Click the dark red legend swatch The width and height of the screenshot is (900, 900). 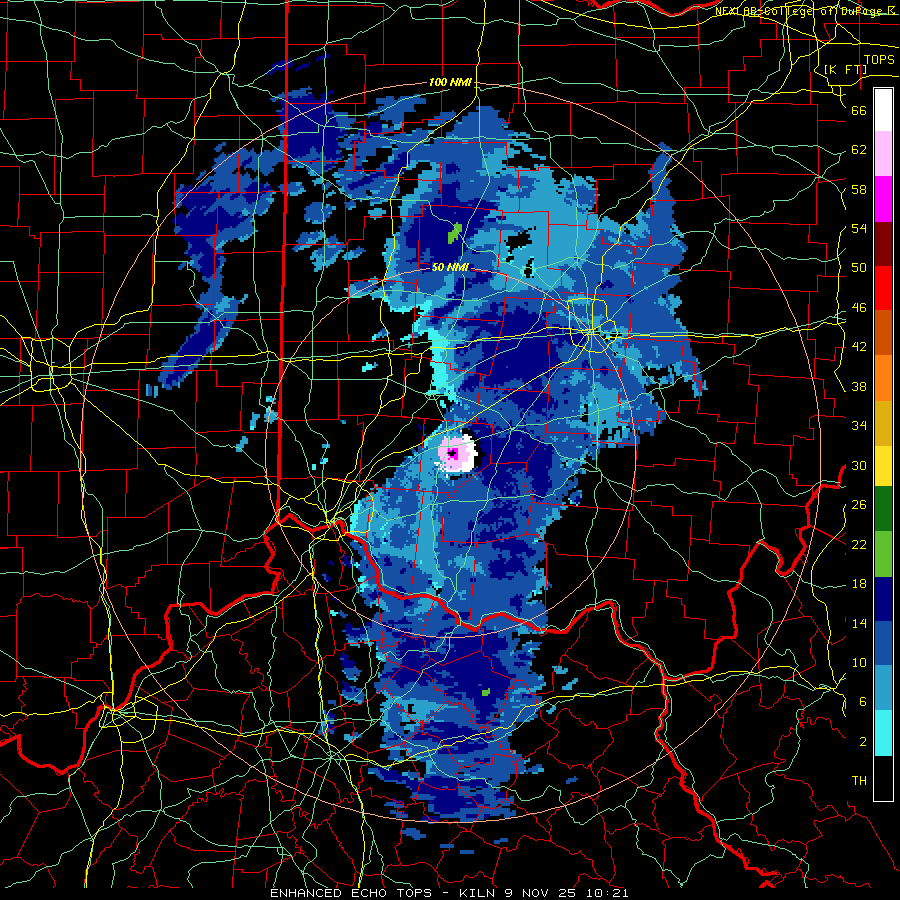[x=883, y=243]
